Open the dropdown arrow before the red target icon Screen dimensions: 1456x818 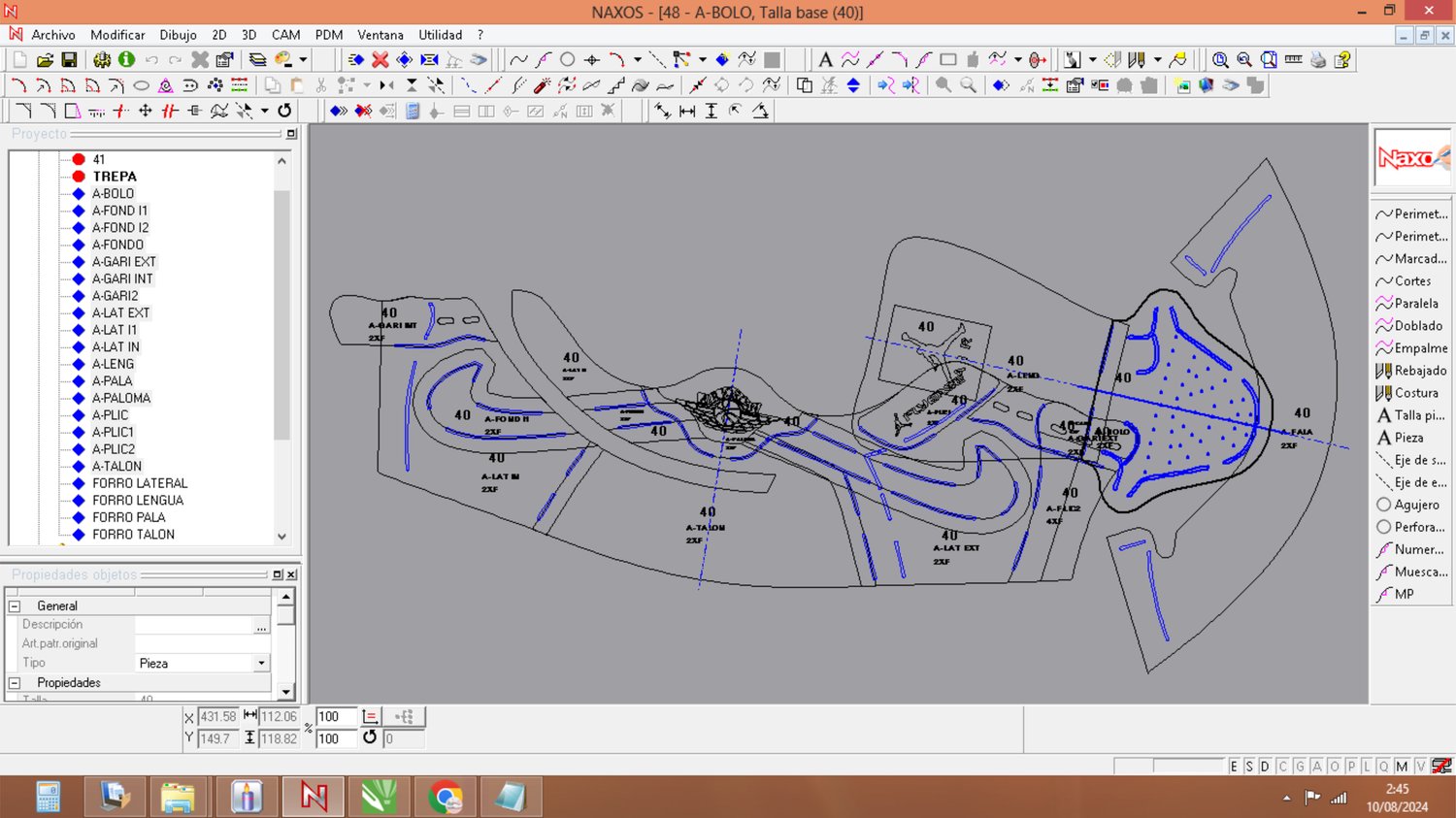coord(1018,60)
